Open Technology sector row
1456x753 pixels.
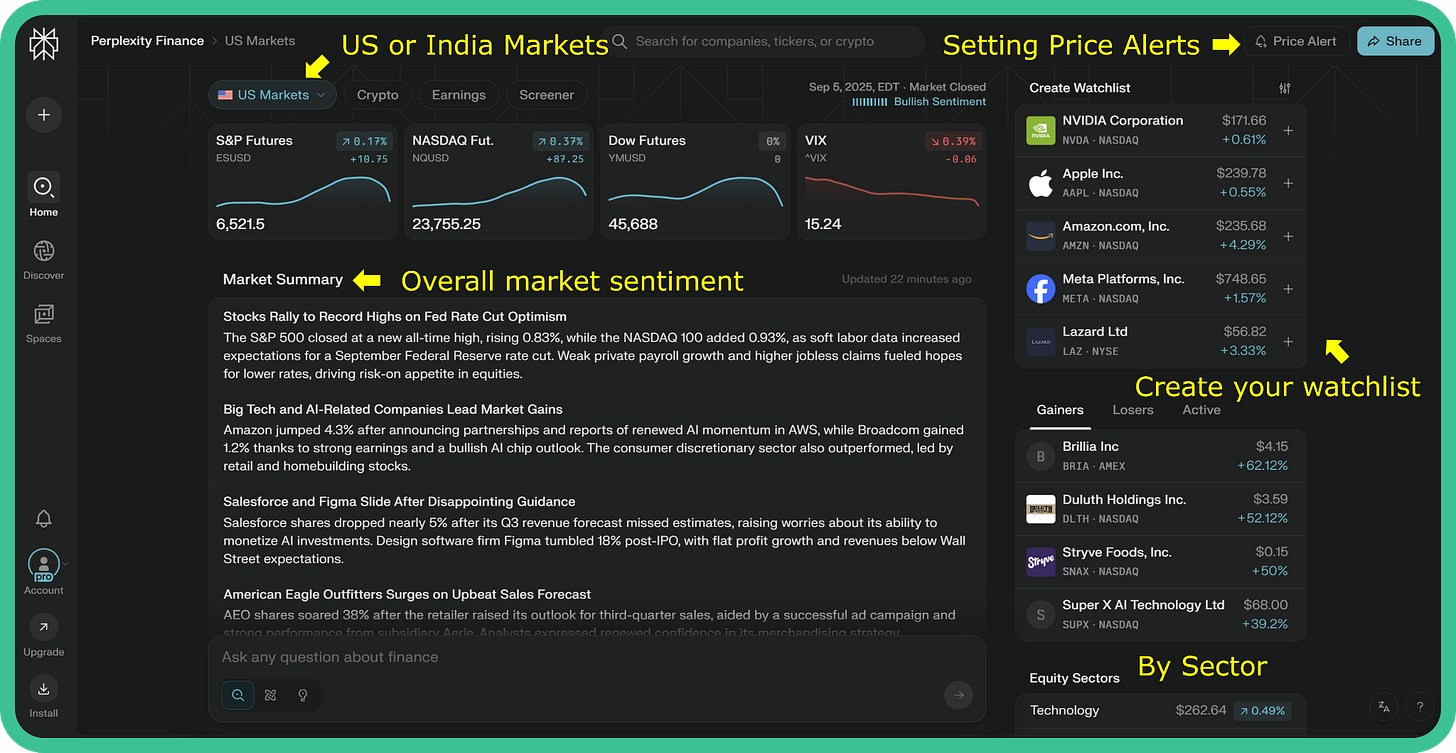click(1160, 711)
